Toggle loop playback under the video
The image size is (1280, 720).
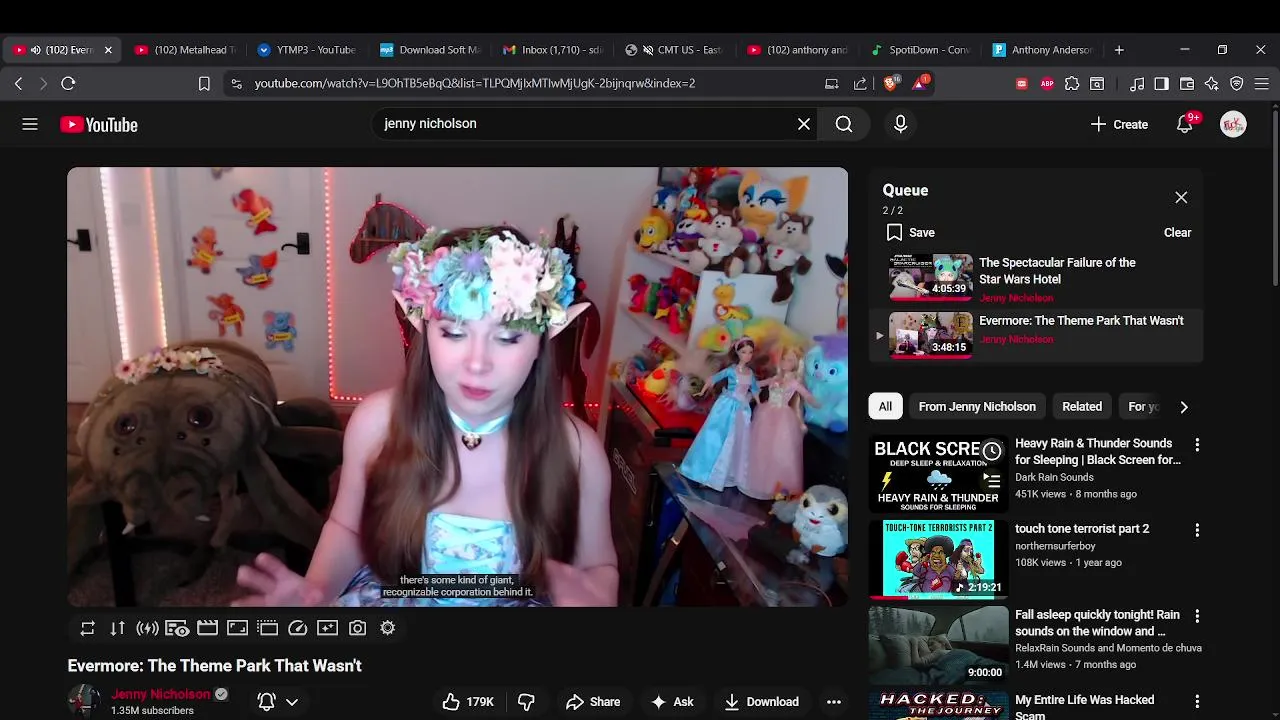coord(88,628)
